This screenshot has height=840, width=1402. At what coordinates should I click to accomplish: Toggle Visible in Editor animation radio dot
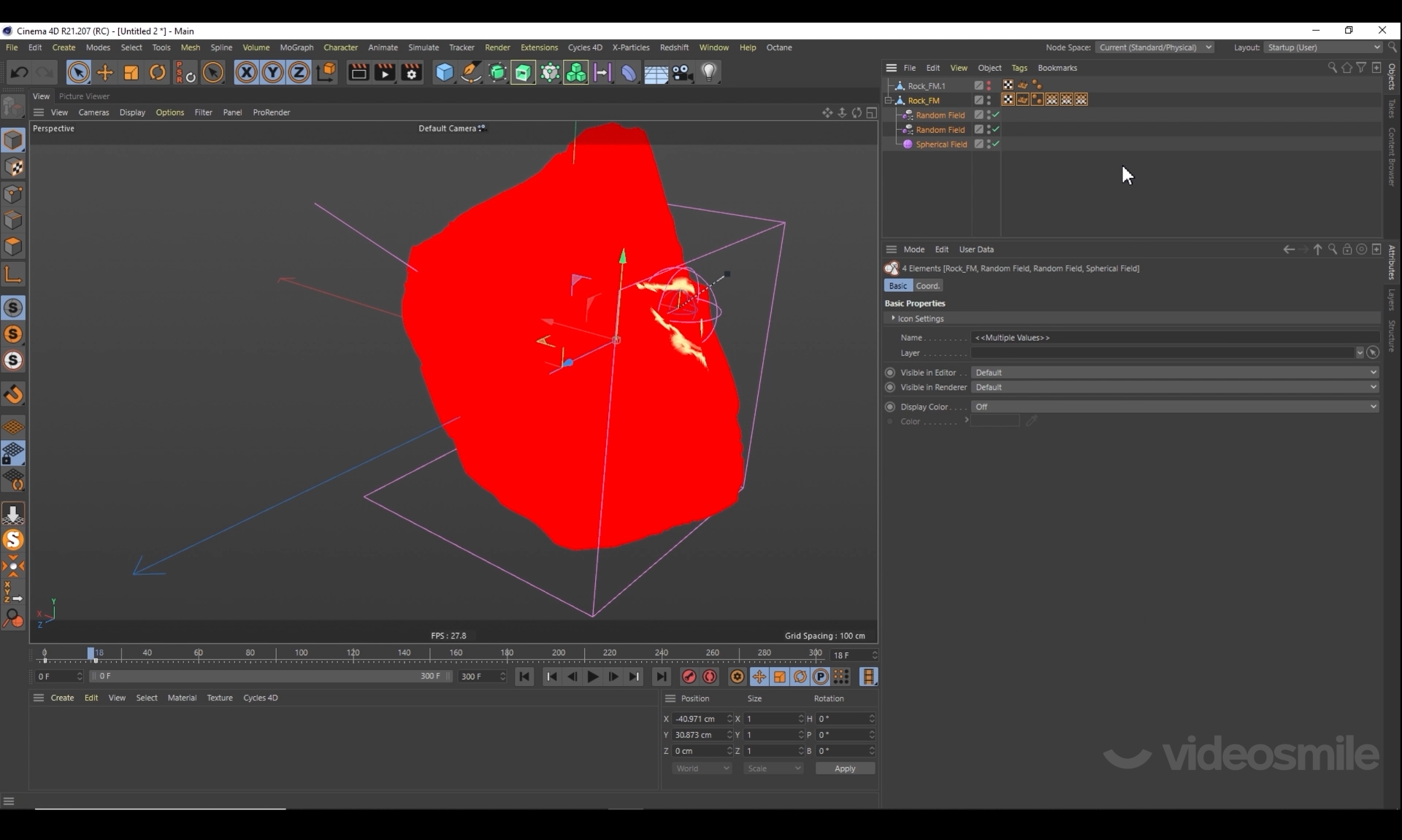click(x=889, y=372)
